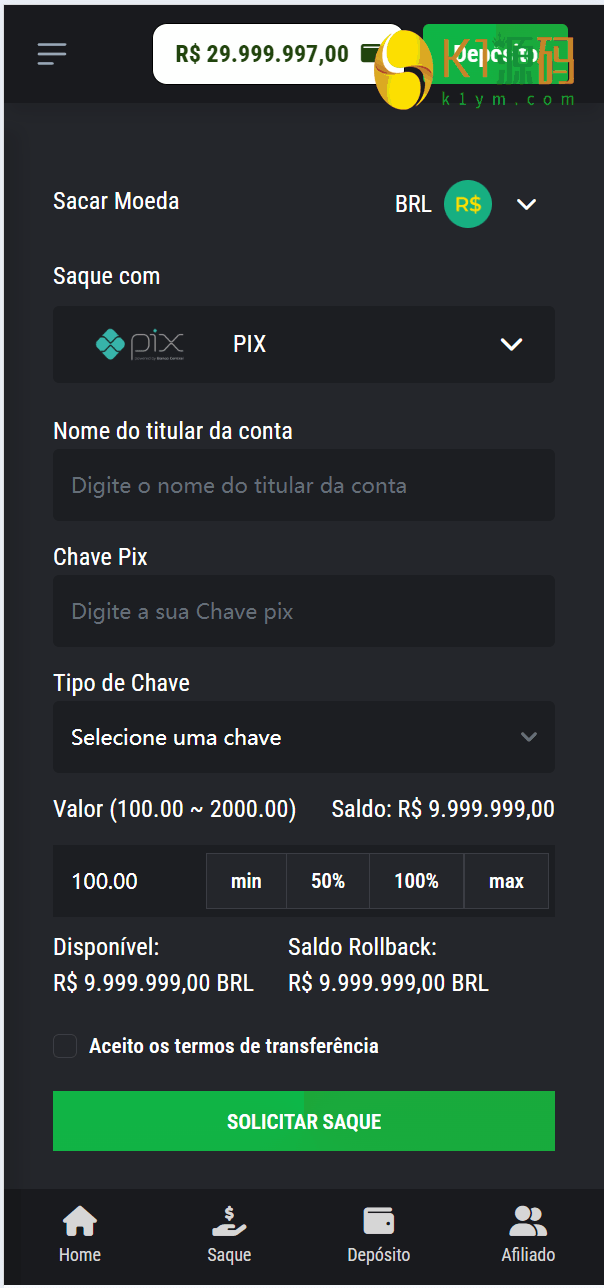
Task: Check Aceito os termos de transferência box
Action: 65,1046
